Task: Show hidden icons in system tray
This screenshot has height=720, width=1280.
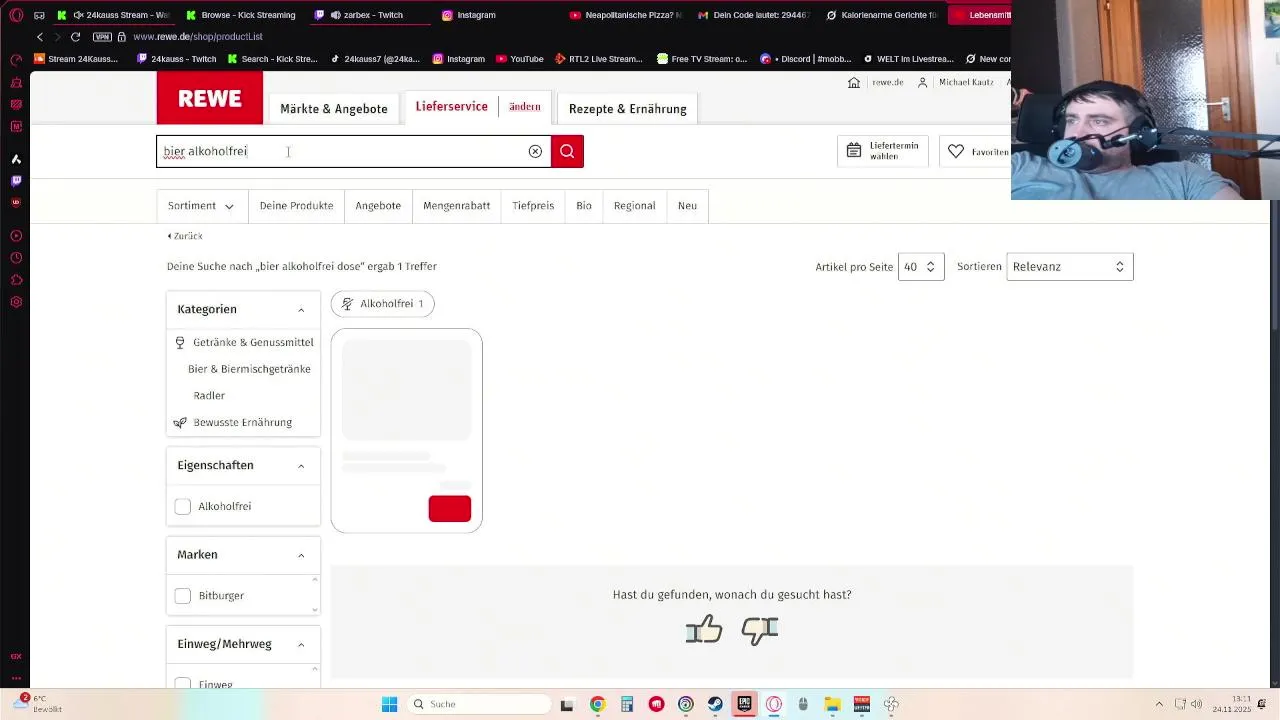Action: point(1159,704)
